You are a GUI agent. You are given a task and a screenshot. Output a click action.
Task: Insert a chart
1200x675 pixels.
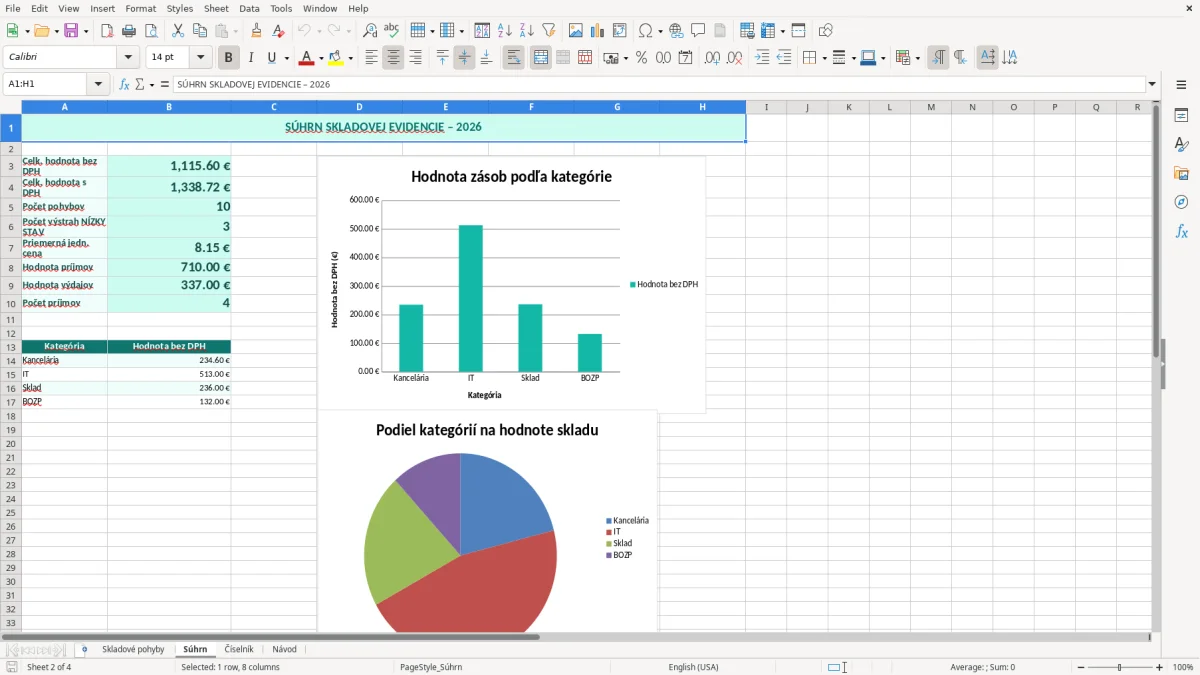pos(598,31)
